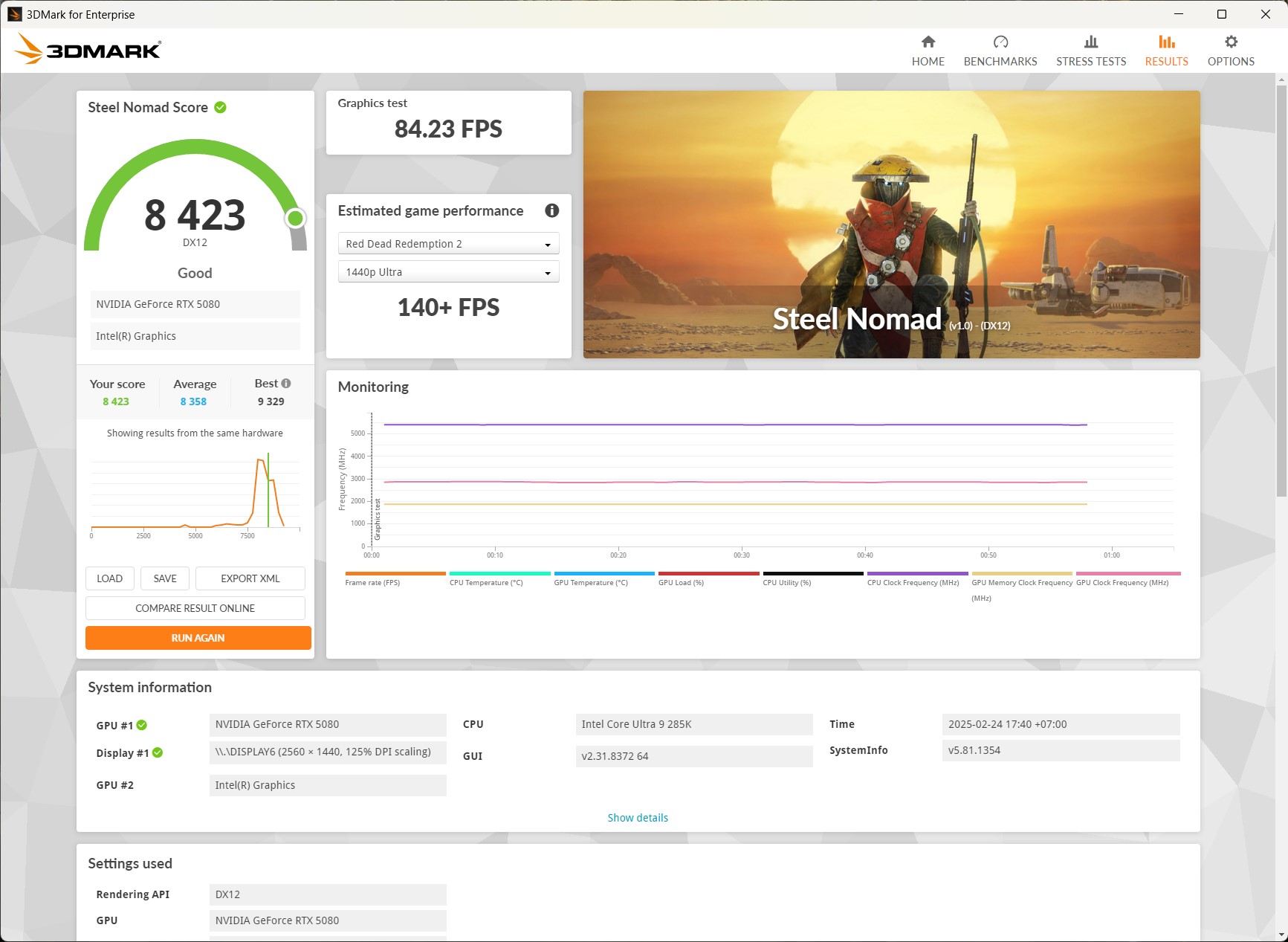The height and width of the screenshot is (942, 1288).
Task: Open the Stress Tests chart icon
Action: [x=1090, y=42]
